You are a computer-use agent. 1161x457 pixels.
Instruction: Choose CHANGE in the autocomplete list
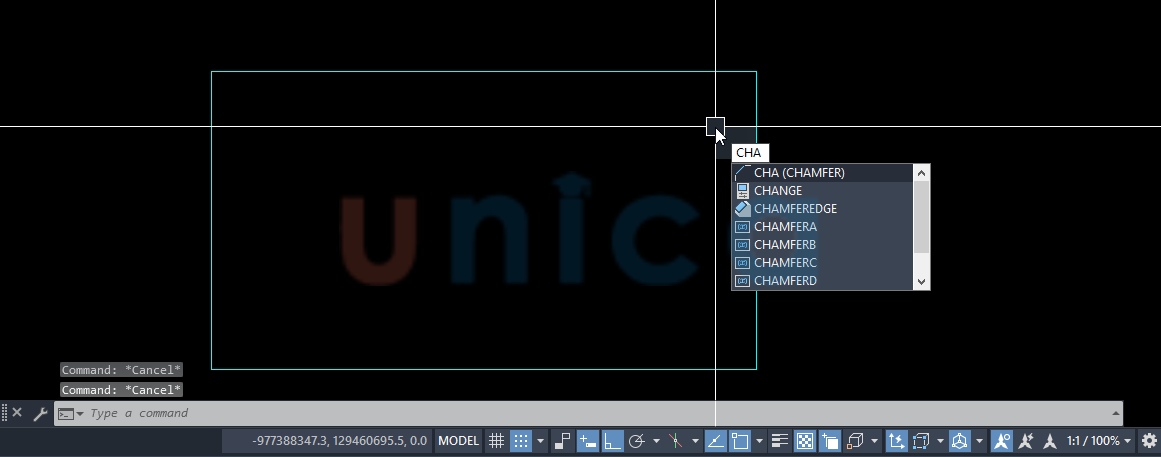[x=778, y=191]
